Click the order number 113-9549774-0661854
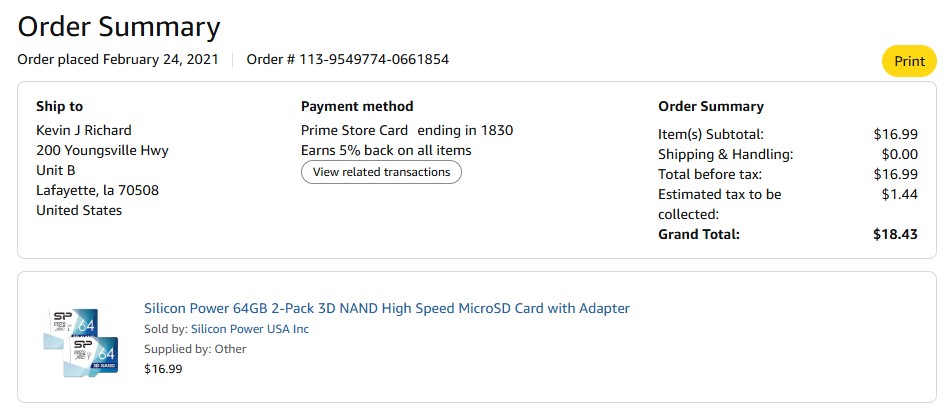The width and height of the screenshot is (948, 416). click(347, 59)
